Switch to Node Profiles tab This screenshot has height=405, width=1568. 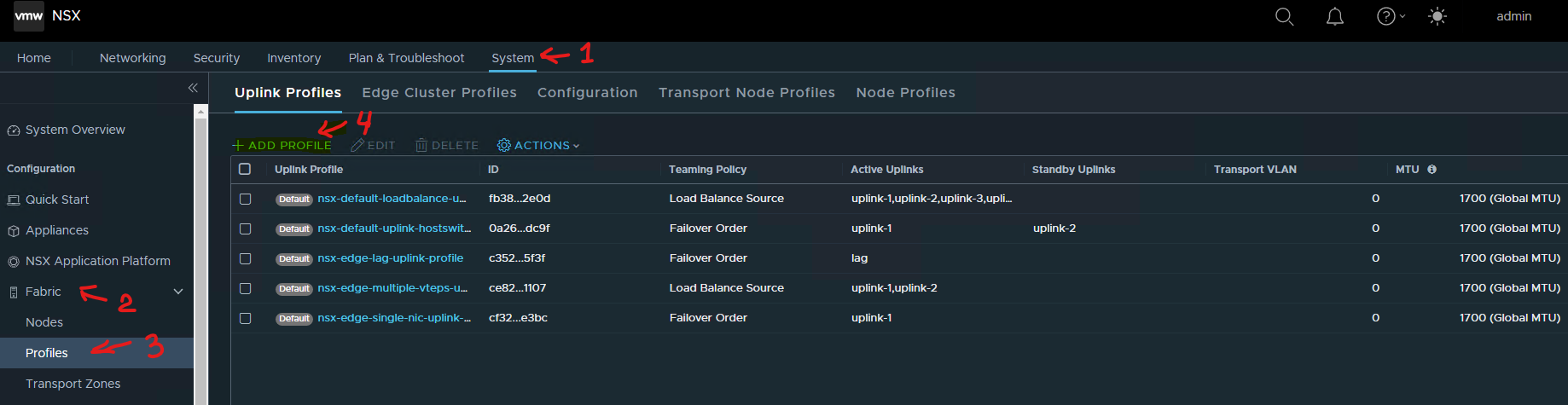pos(906,92)
